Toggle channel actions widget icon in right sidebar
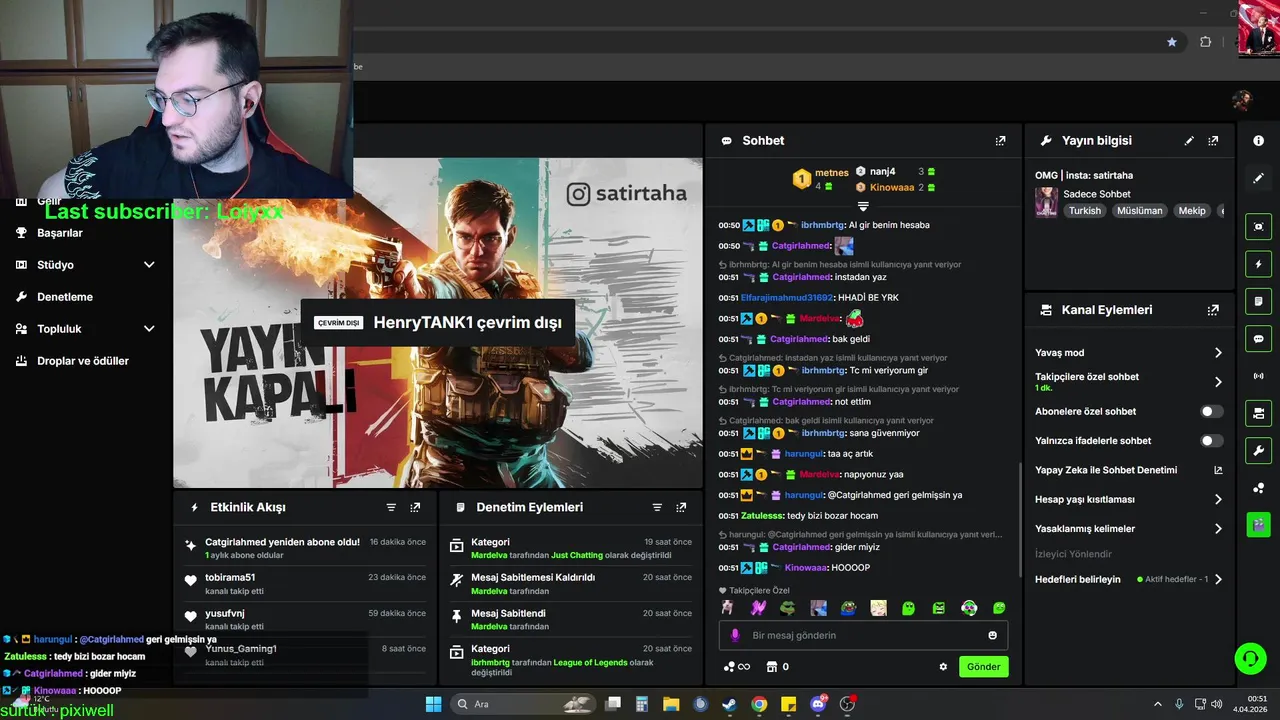The height and width of the screenshot is (720, 1280). [x=1258, y=413]
